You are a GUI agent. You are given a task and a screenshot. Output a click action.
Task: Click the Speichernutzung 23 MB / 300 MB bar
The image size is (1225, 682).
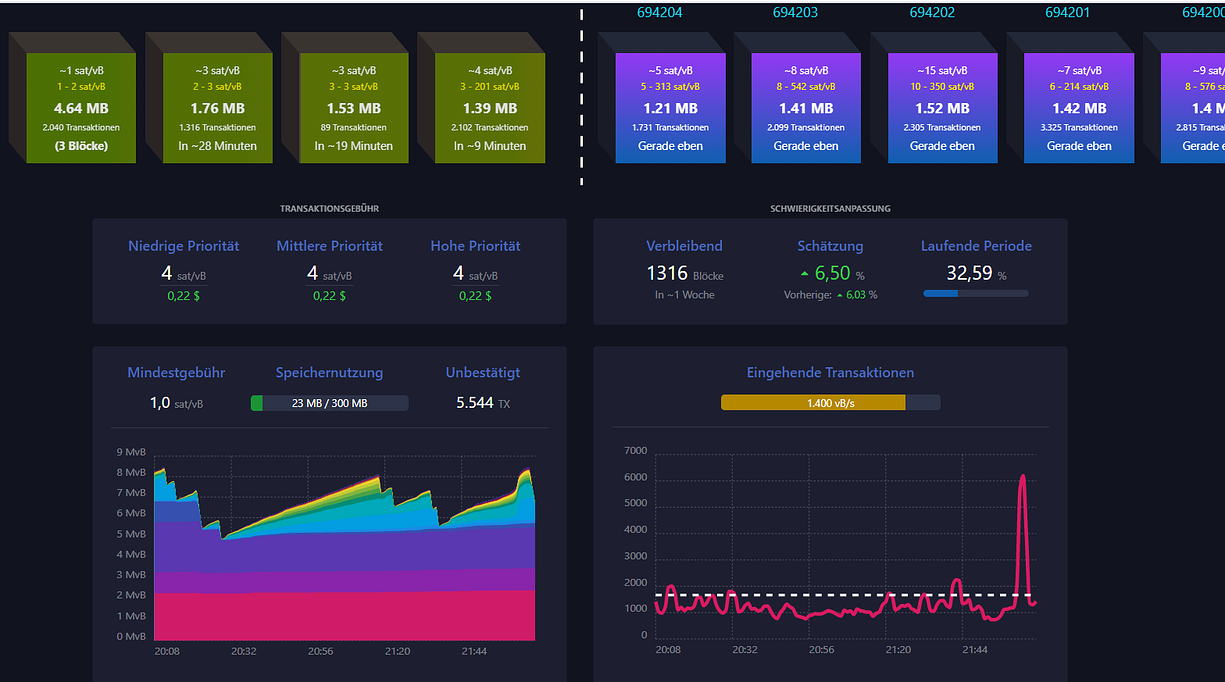[329, 403]
